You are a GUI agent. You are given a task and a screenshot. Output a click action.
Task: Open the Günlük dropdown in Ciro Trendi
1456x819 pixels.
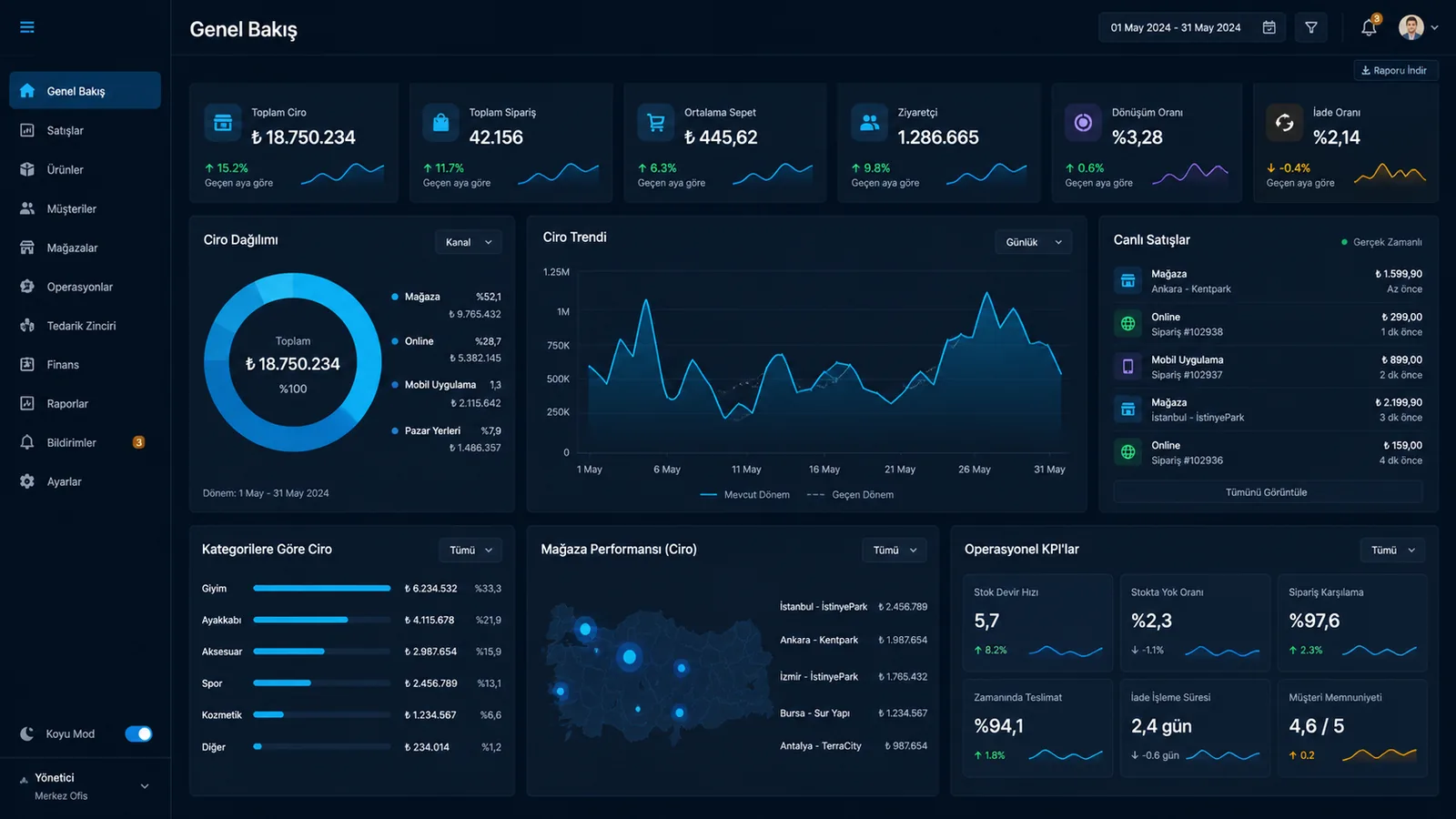pos(1034,242)
